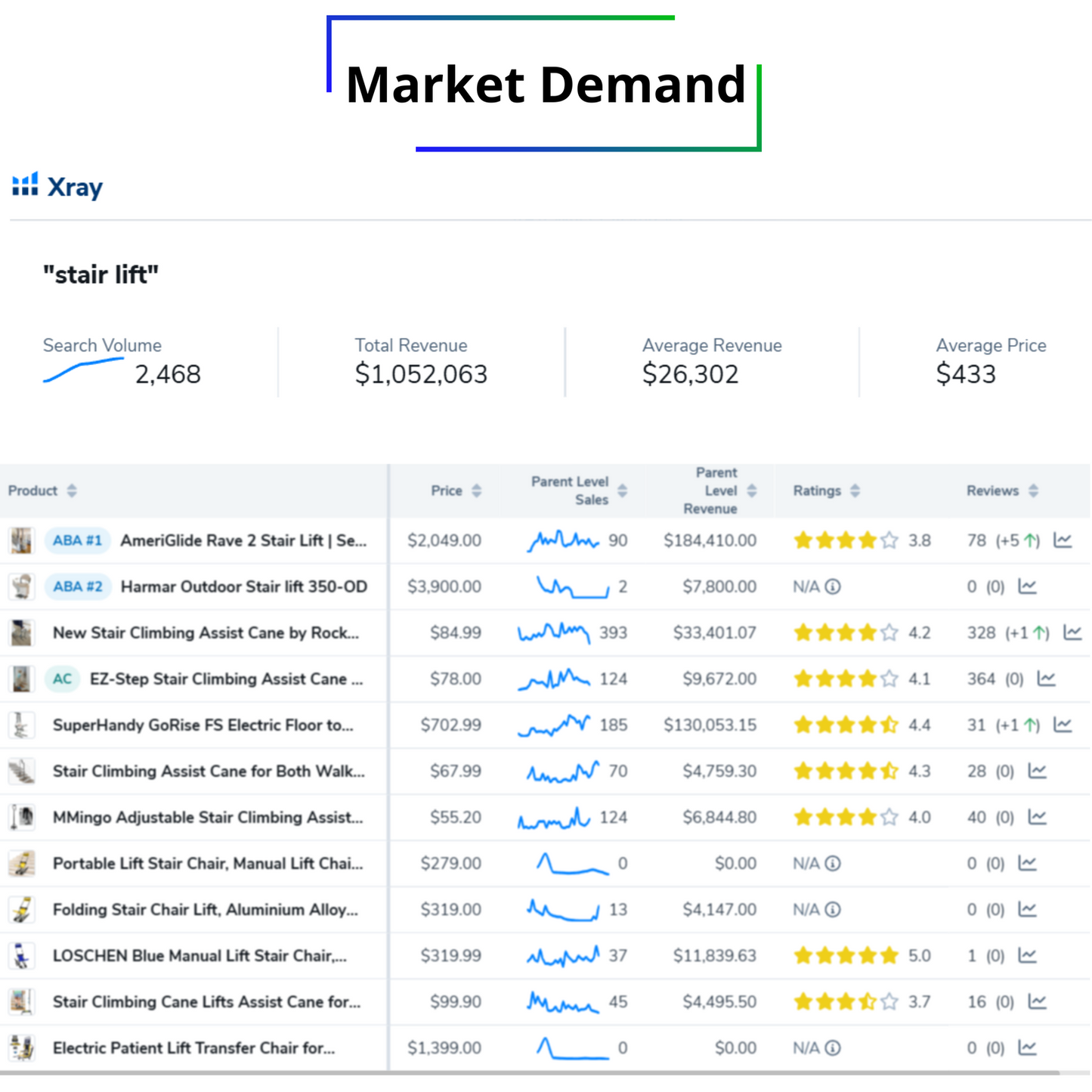1092x1092 pixels.
Task: Open AmeriGlide Rave 2 Stair Lift product
Action: coord(243,540)
